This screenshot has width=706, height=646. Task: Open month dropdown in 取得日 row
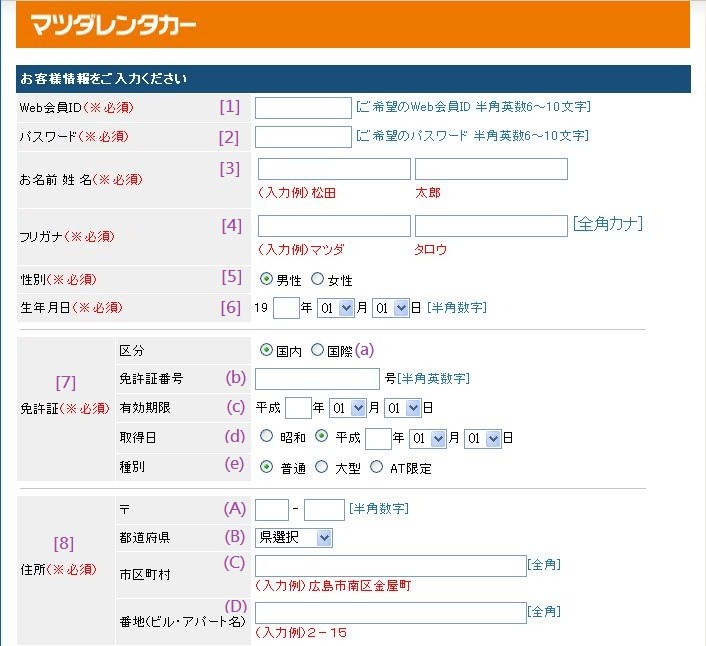[428, 438]
